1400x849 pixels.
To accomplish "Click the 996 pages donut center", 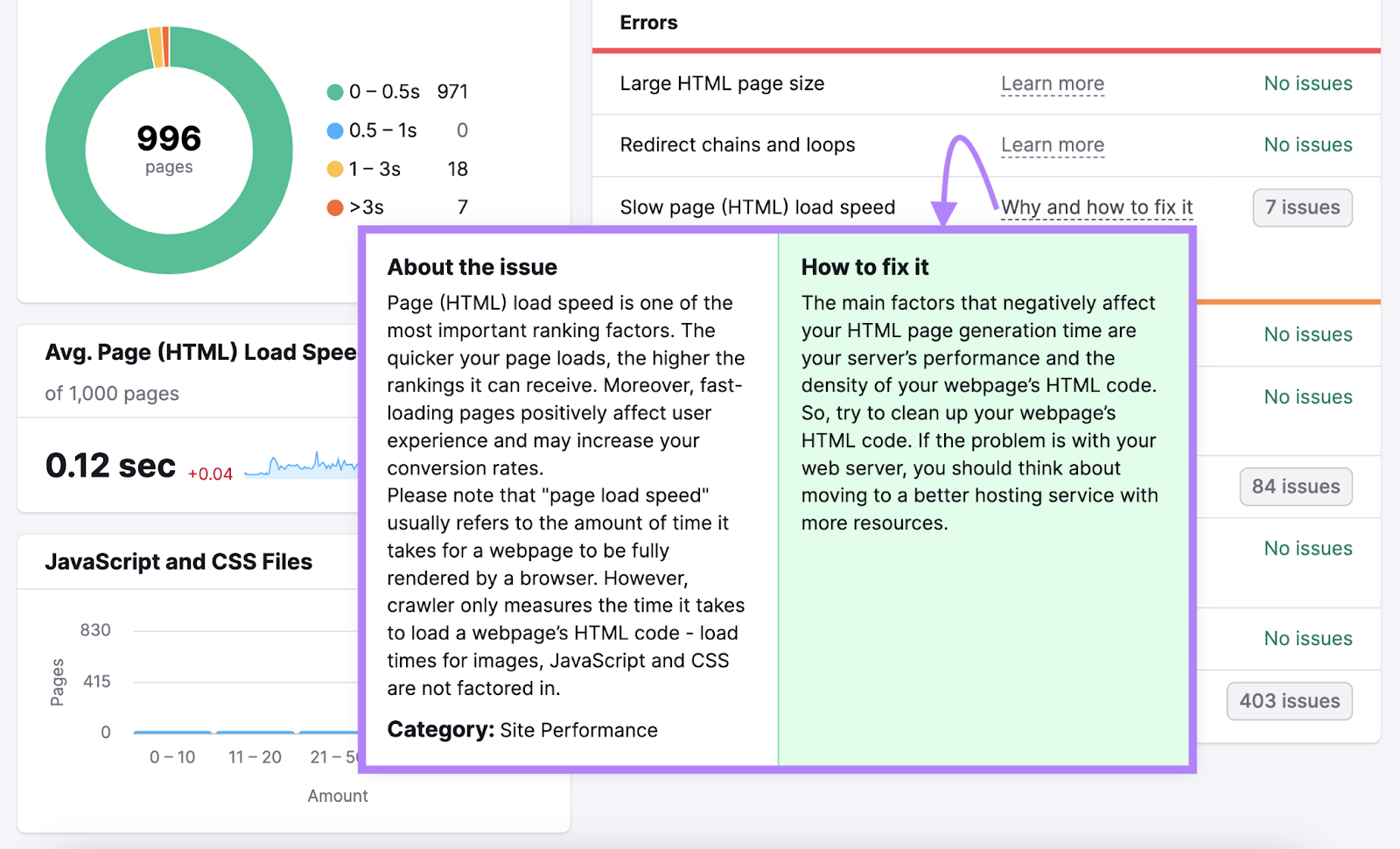I will coord(169,149).
